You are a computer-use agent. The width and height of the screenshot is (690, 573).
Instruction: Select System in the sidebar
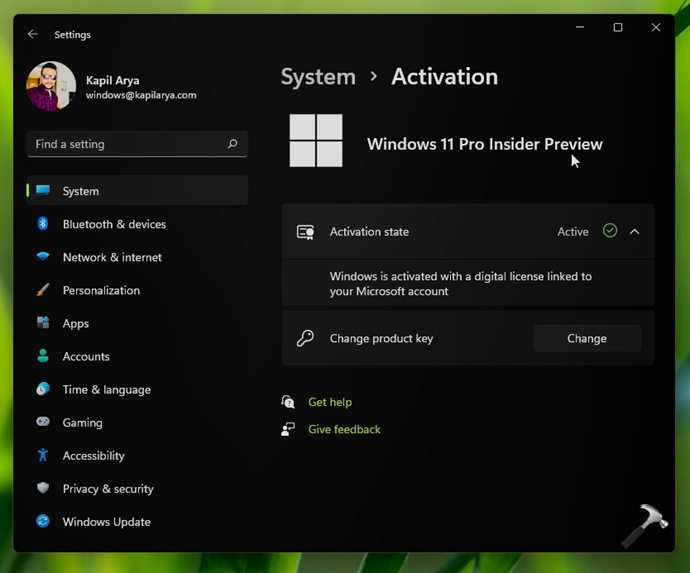coord(81,191)
